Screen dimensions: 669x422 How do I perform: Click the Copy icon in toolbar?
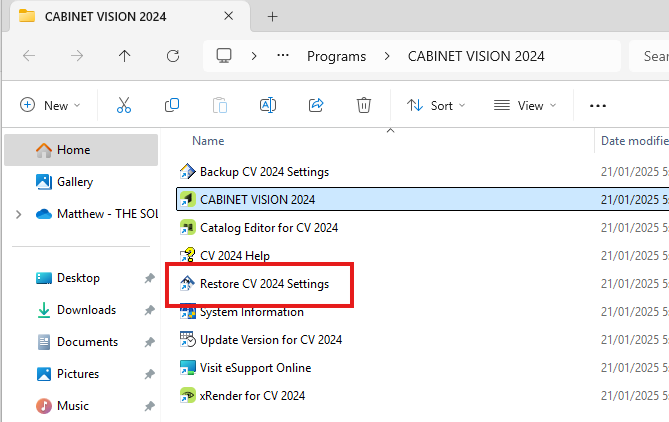[x=172, y=105]
